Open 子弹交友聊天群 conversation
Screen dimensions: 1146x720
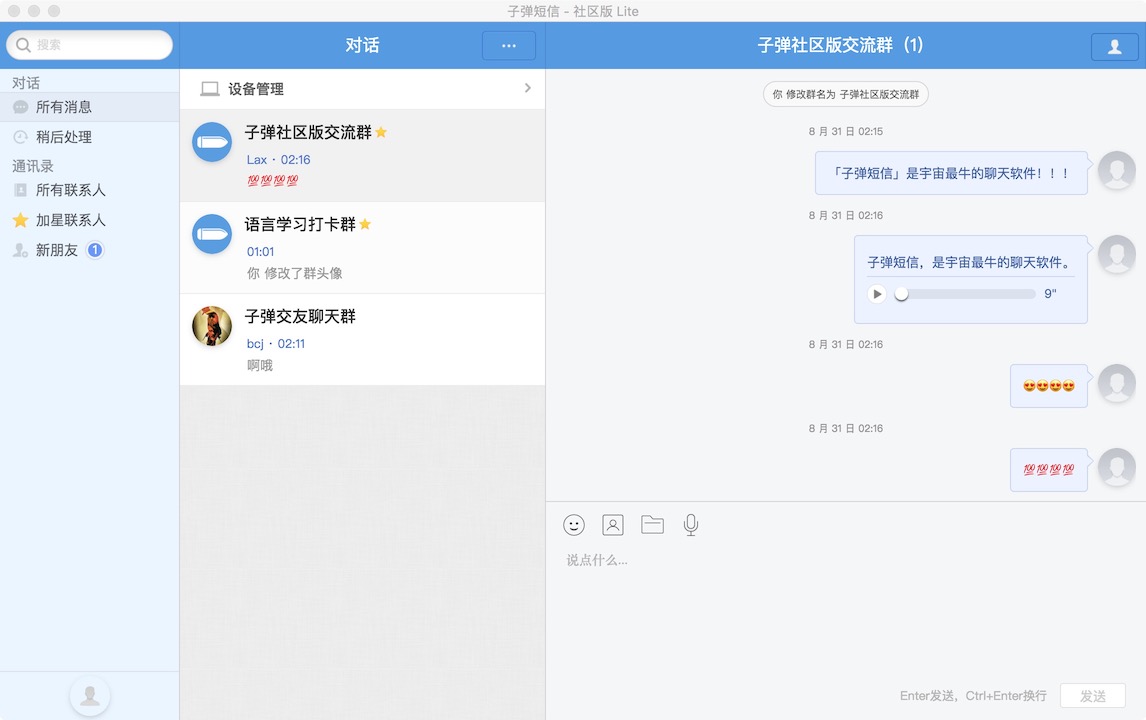coord(363,340)
